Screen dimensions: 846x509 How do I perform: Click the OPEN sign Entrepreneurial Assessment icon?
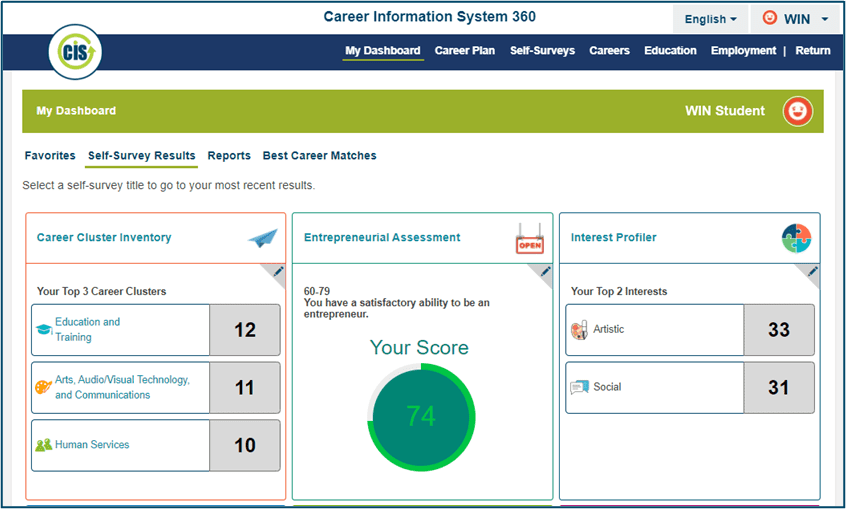click(530, 238)
